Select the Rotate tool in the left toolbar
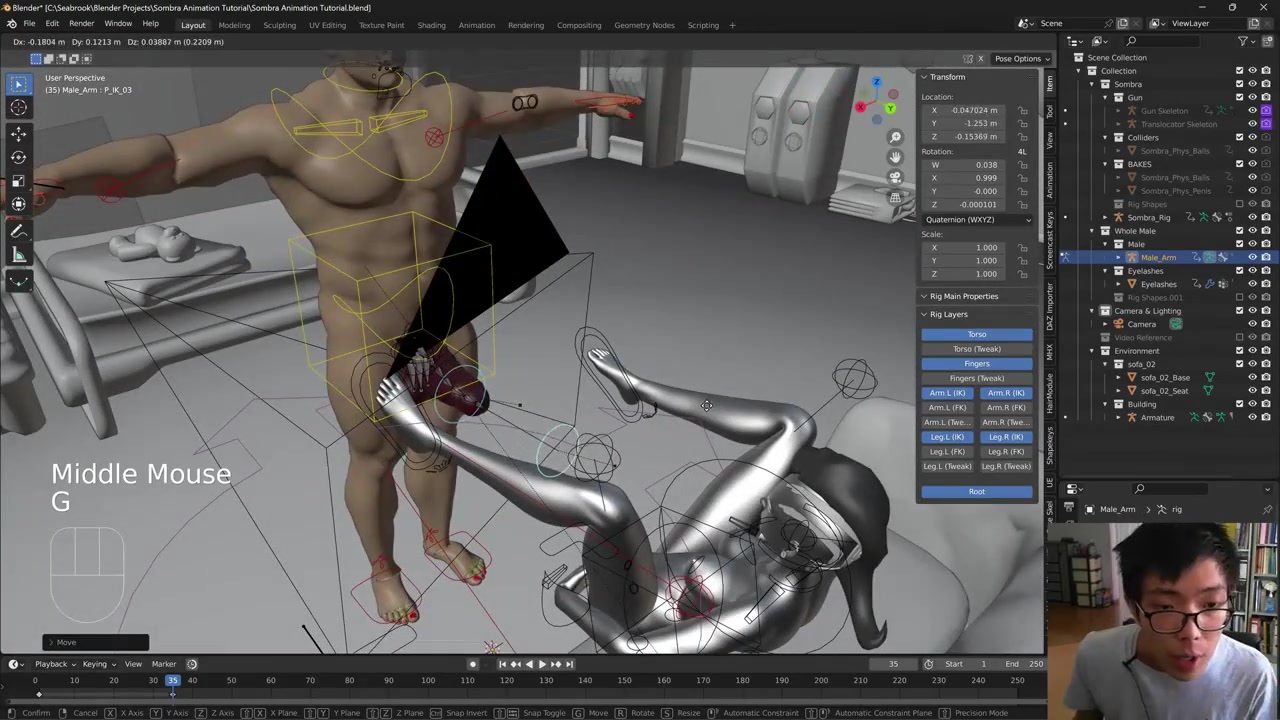 pyautogui.click(x=18, y=157)
